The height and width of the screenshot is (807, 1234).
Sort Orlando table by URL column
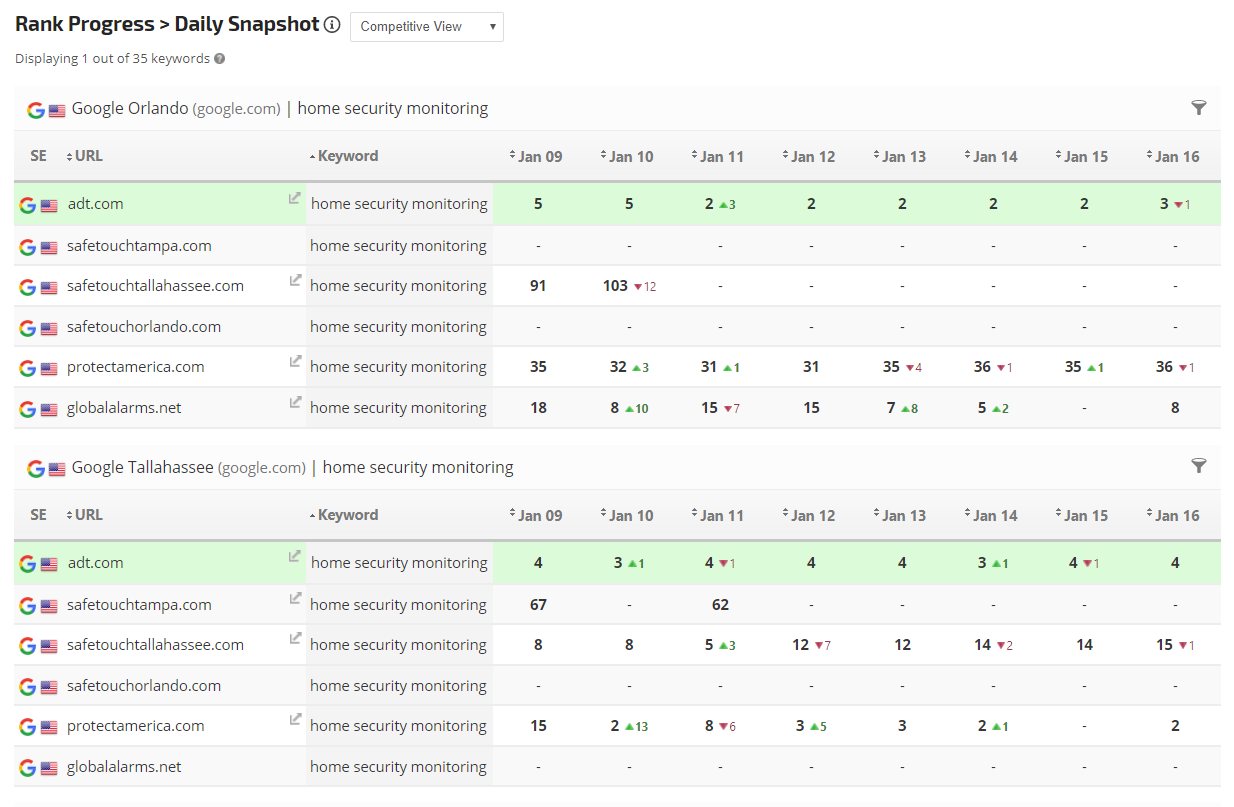pos(84,156)
